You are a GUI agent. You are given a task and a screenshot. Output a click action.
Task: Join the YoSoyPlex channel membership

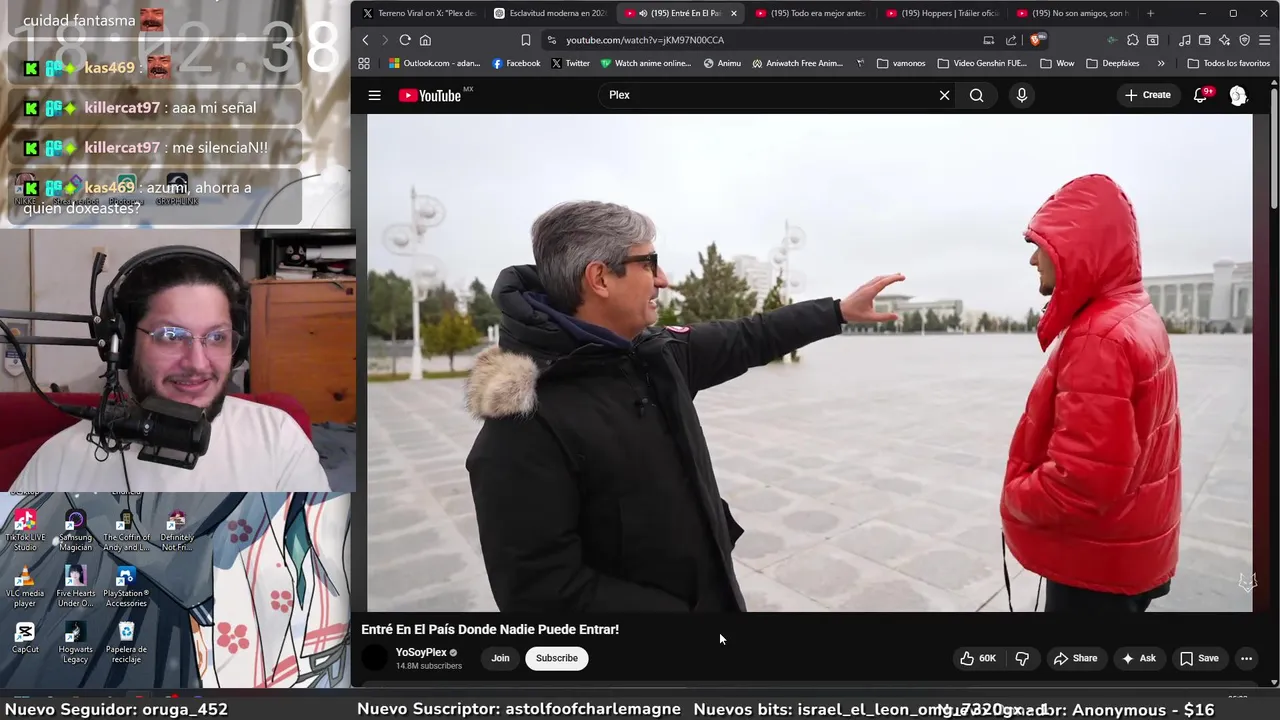click(500, 658)
